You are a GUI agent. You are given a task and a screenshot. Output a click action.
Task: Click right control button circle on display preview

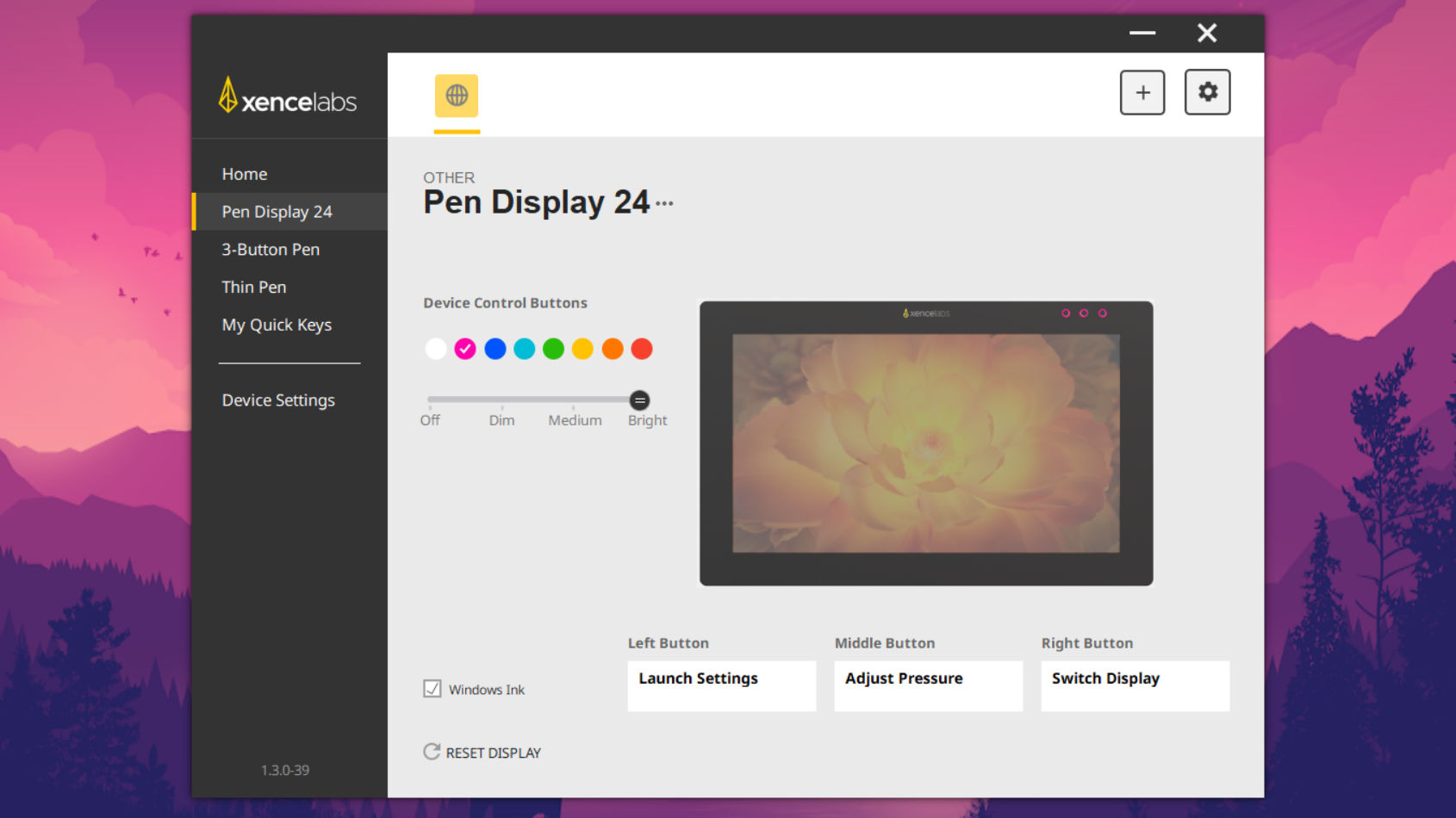coord(1103,313)
